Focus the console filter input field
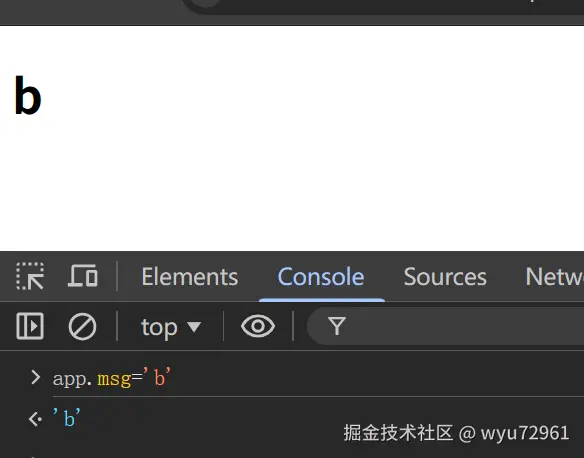This screenshot has height=458, width=584. click(x=445, y=326)
